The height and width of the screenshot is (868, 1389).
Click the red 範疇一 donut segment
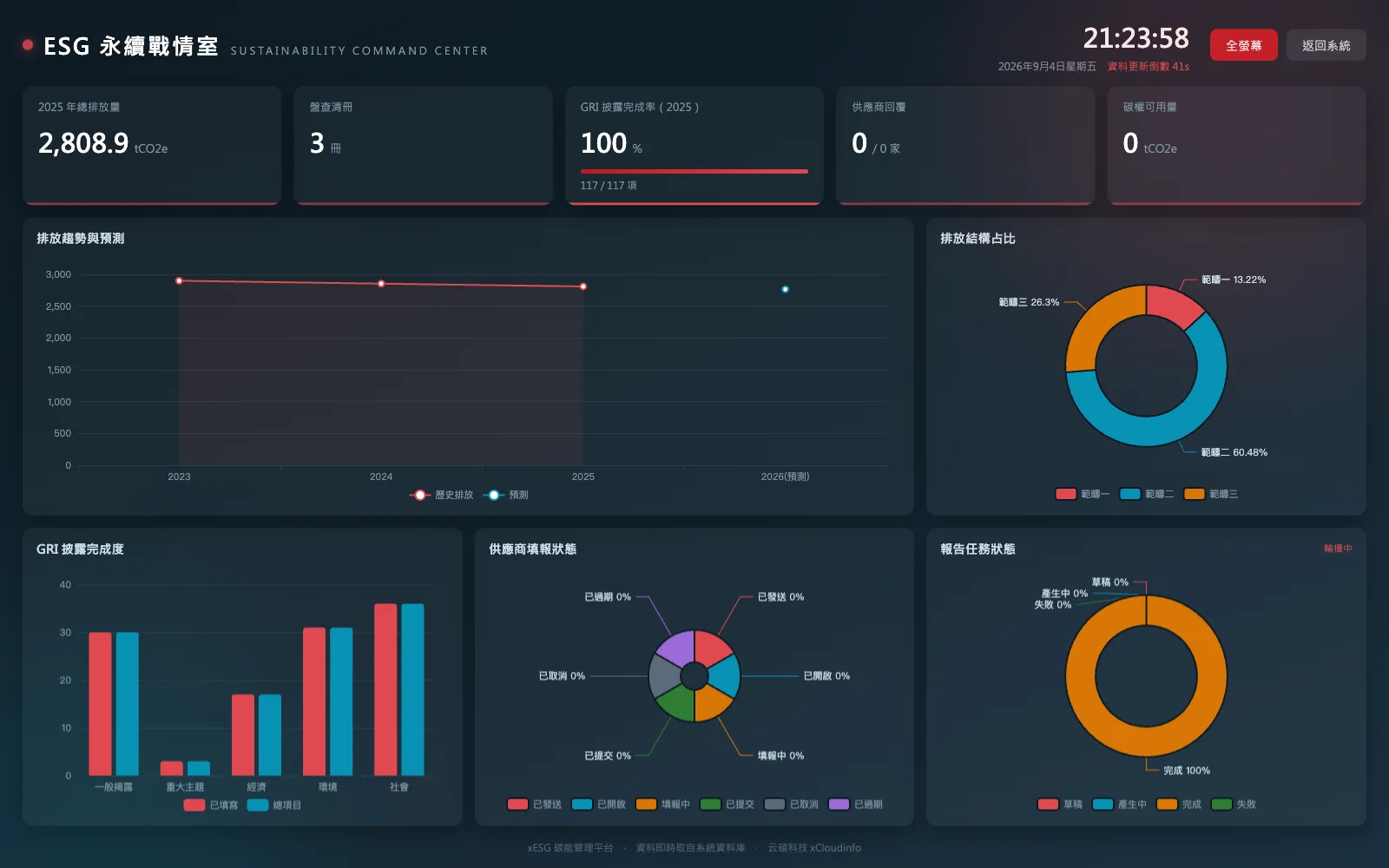[1171, 304]
